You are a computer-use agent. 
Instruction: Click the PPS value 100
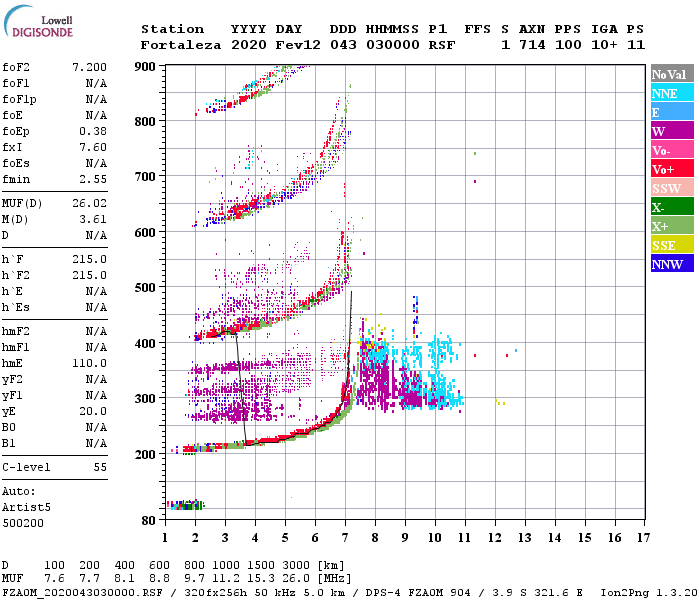click(x=568, y=45)
